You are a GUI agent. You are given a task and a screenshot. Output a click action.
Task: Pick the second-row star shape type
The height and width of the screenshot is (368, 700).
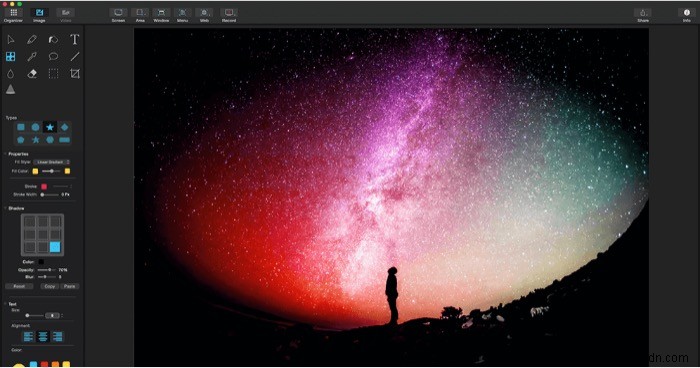[x=35, y=140]
